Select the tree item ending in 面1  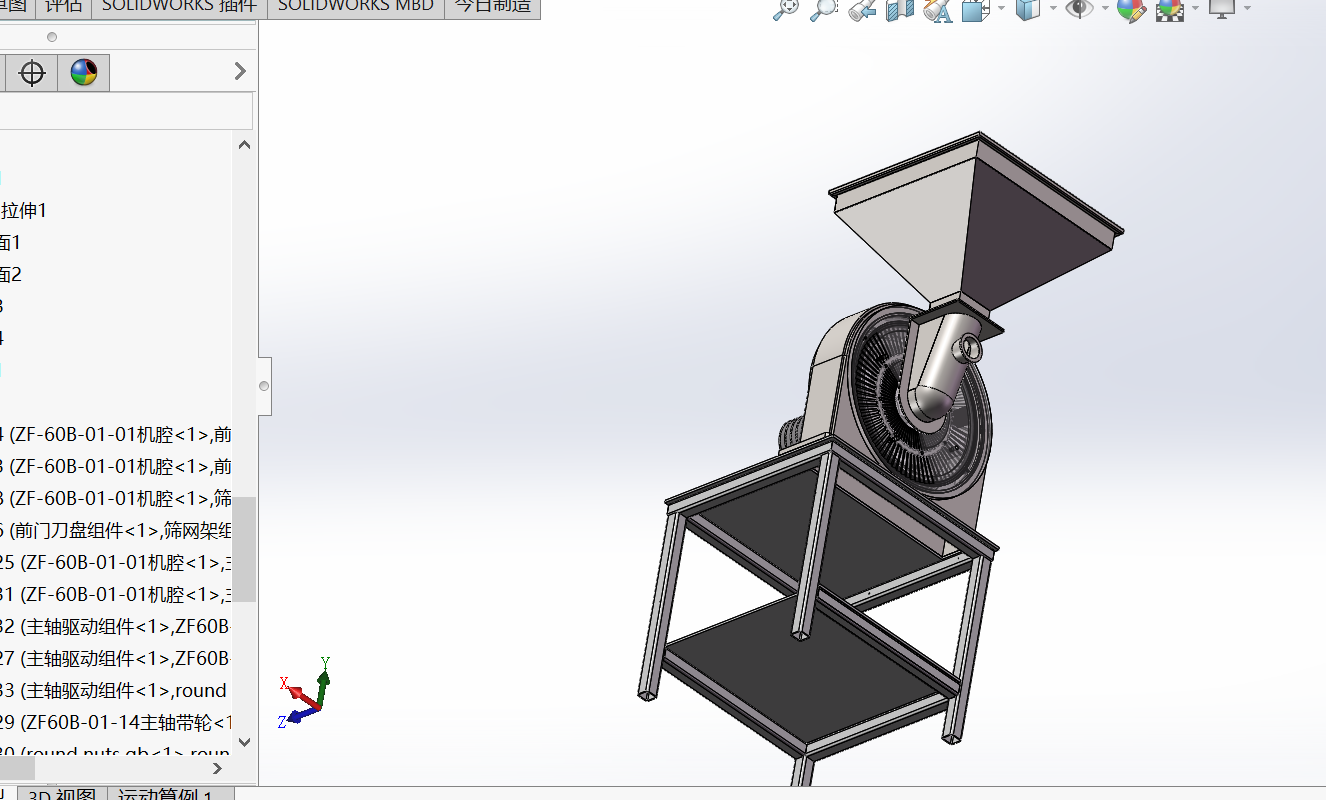[10, 242]
